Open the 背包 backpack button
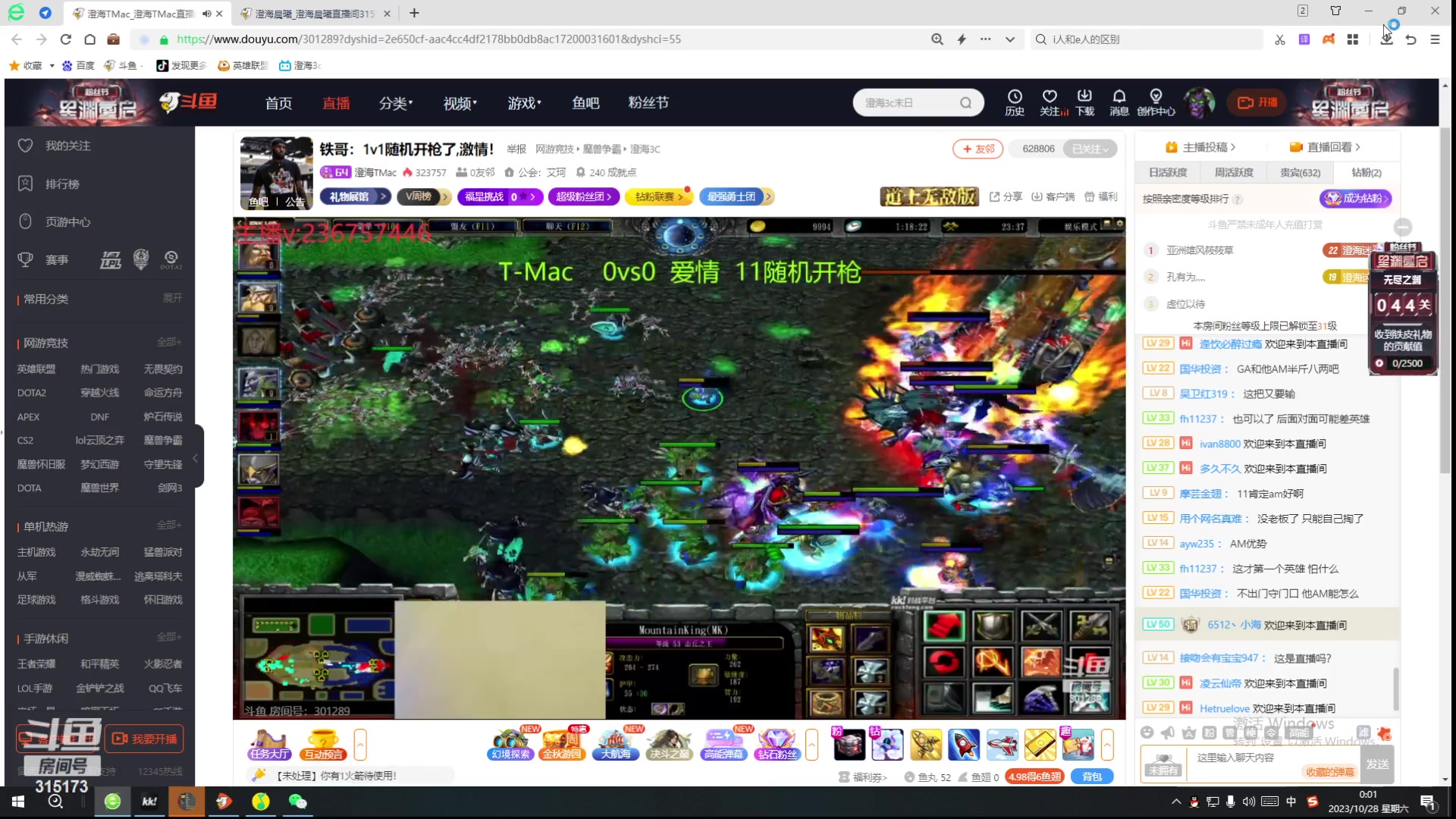 point(1092,777)
